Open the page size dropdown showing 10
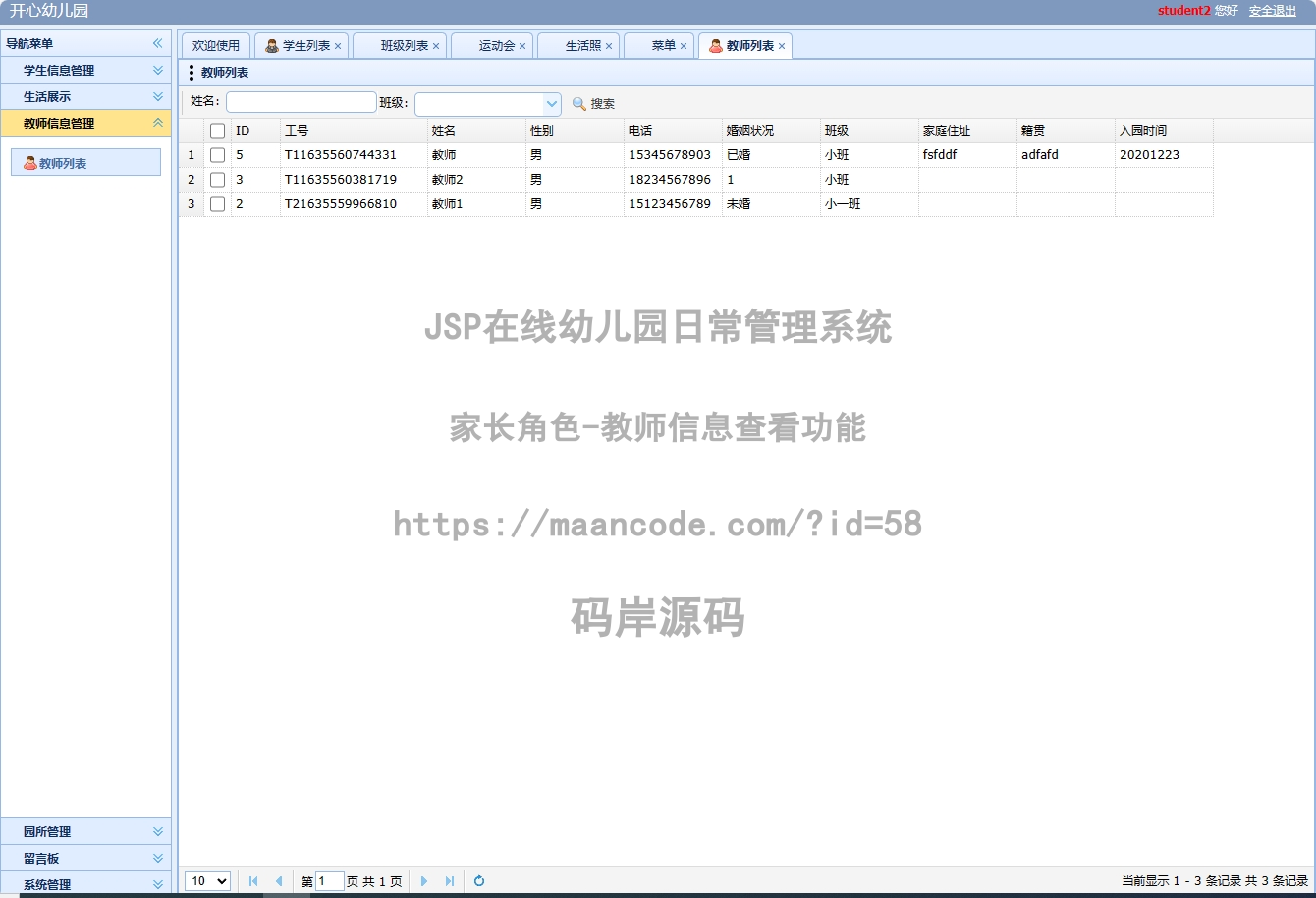The image size is (1316, 898). (x=207, y=881)
